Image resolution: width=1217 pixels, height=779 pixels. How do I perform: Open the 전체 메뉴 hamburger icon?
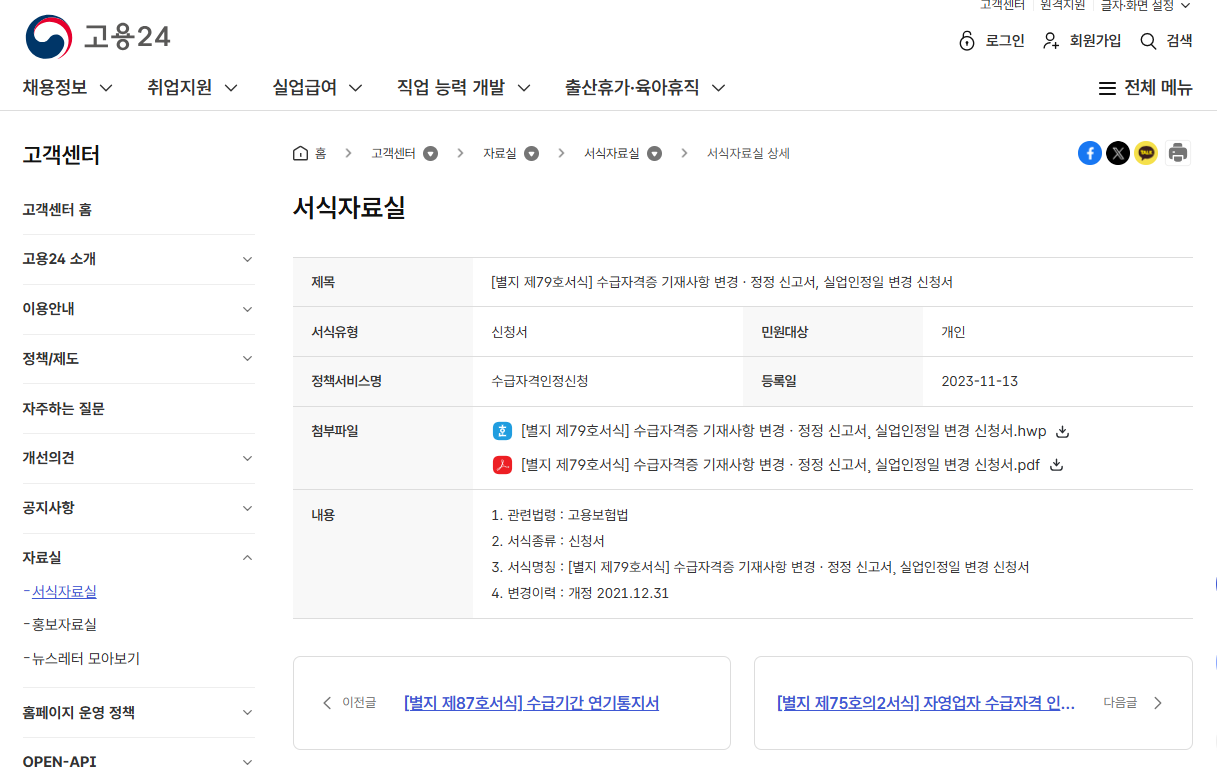point(1107,88)
